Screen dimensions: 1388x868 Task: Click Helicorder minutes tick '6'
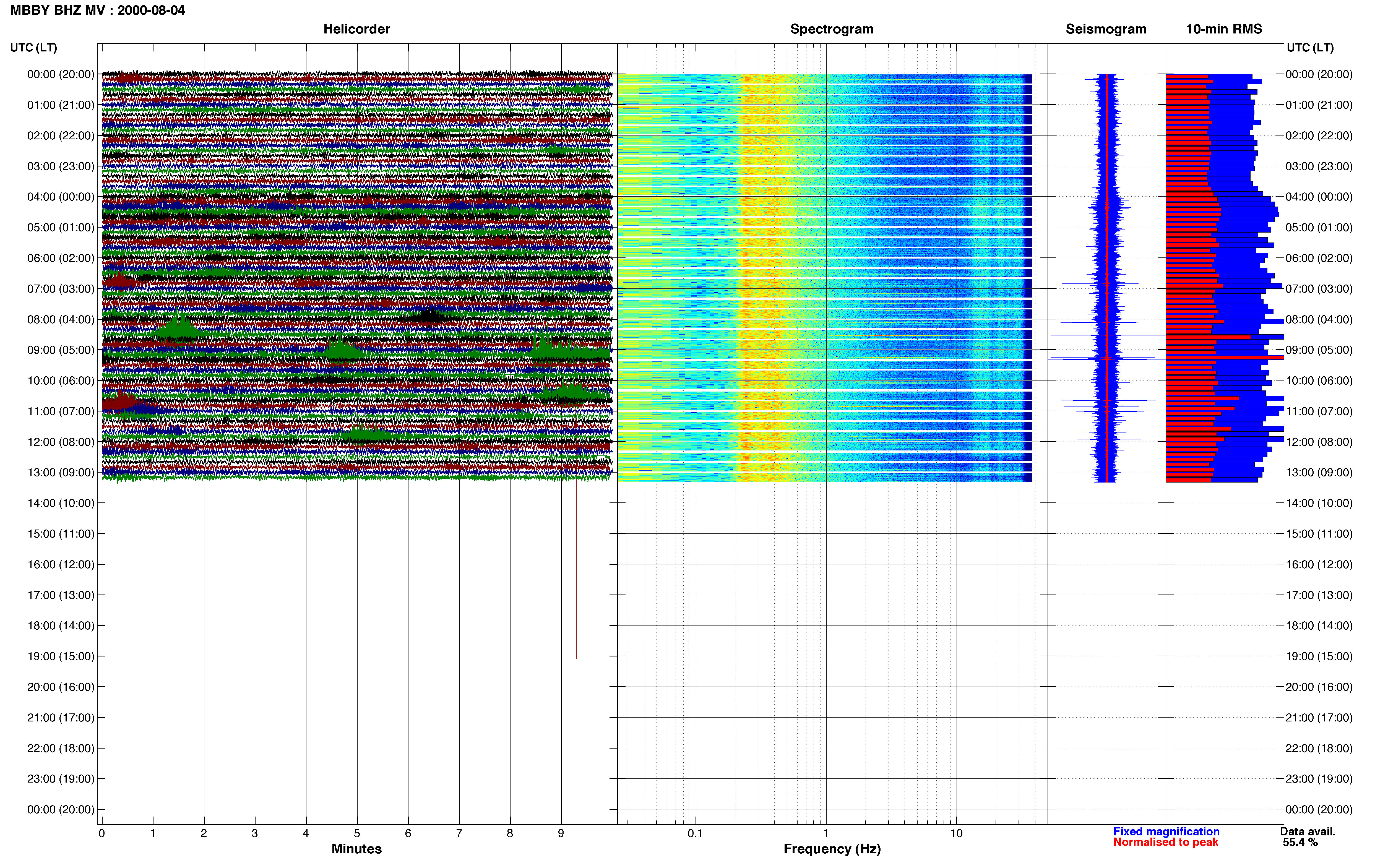click(408, 833)
